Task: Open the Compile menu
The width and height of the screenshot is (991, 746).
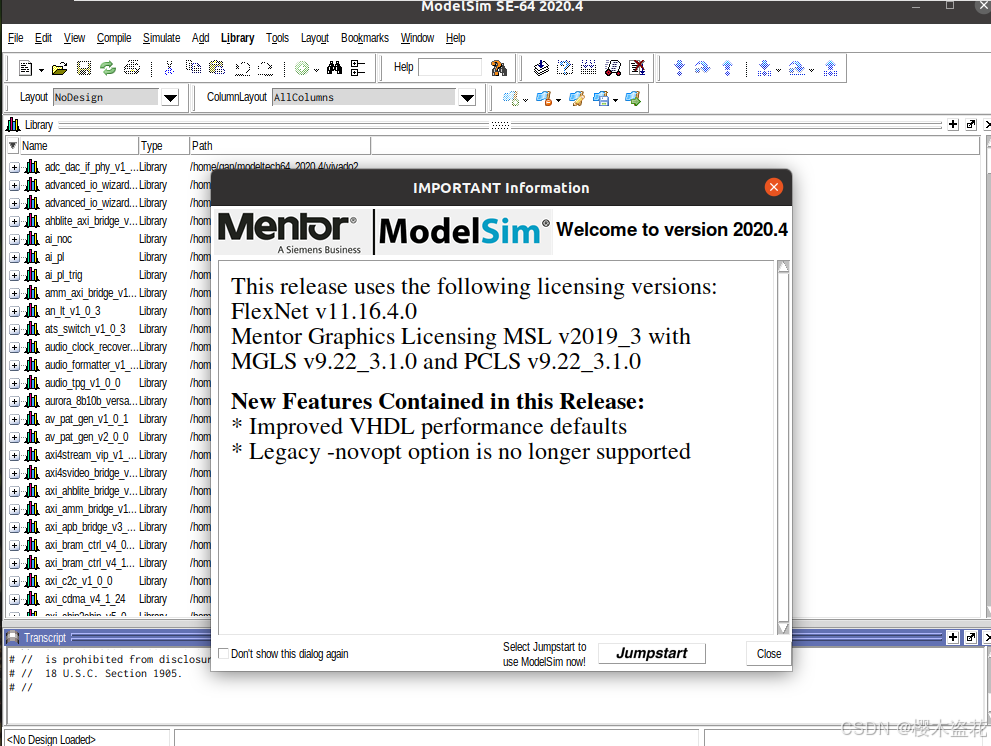Action: [114, 38]
